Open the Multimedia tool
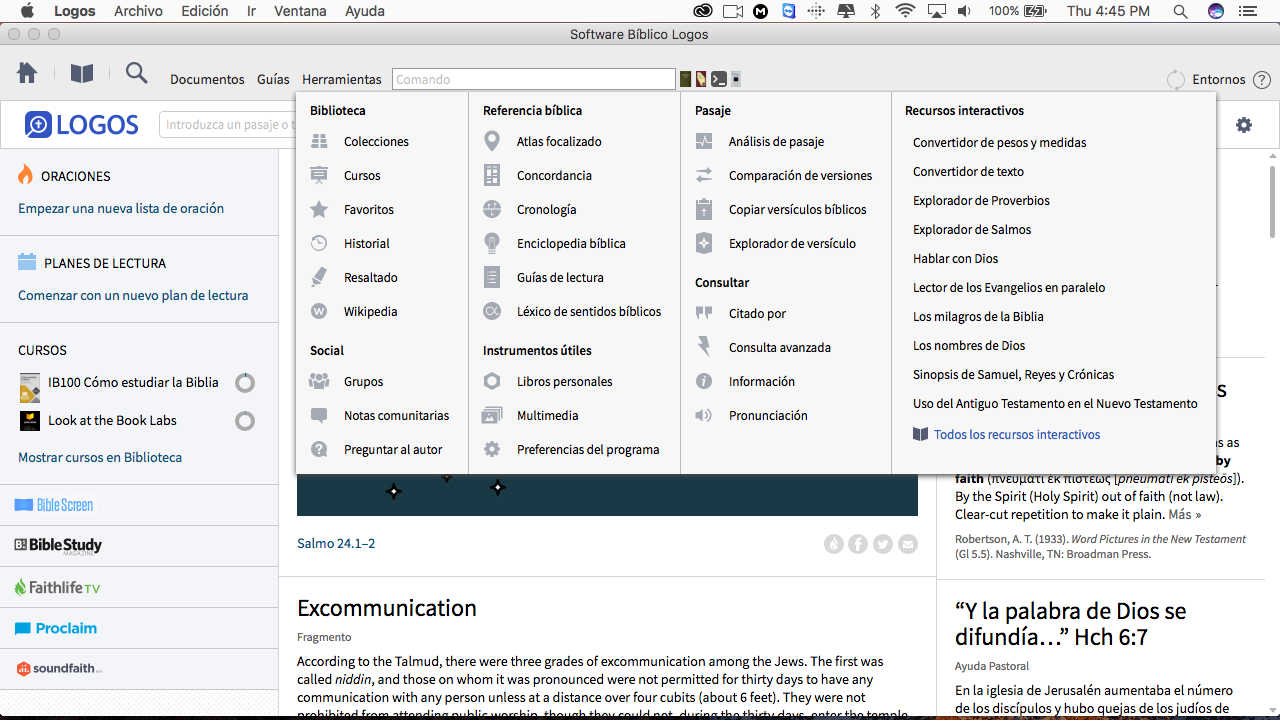The image size is (1280, 720). point(547,416)
